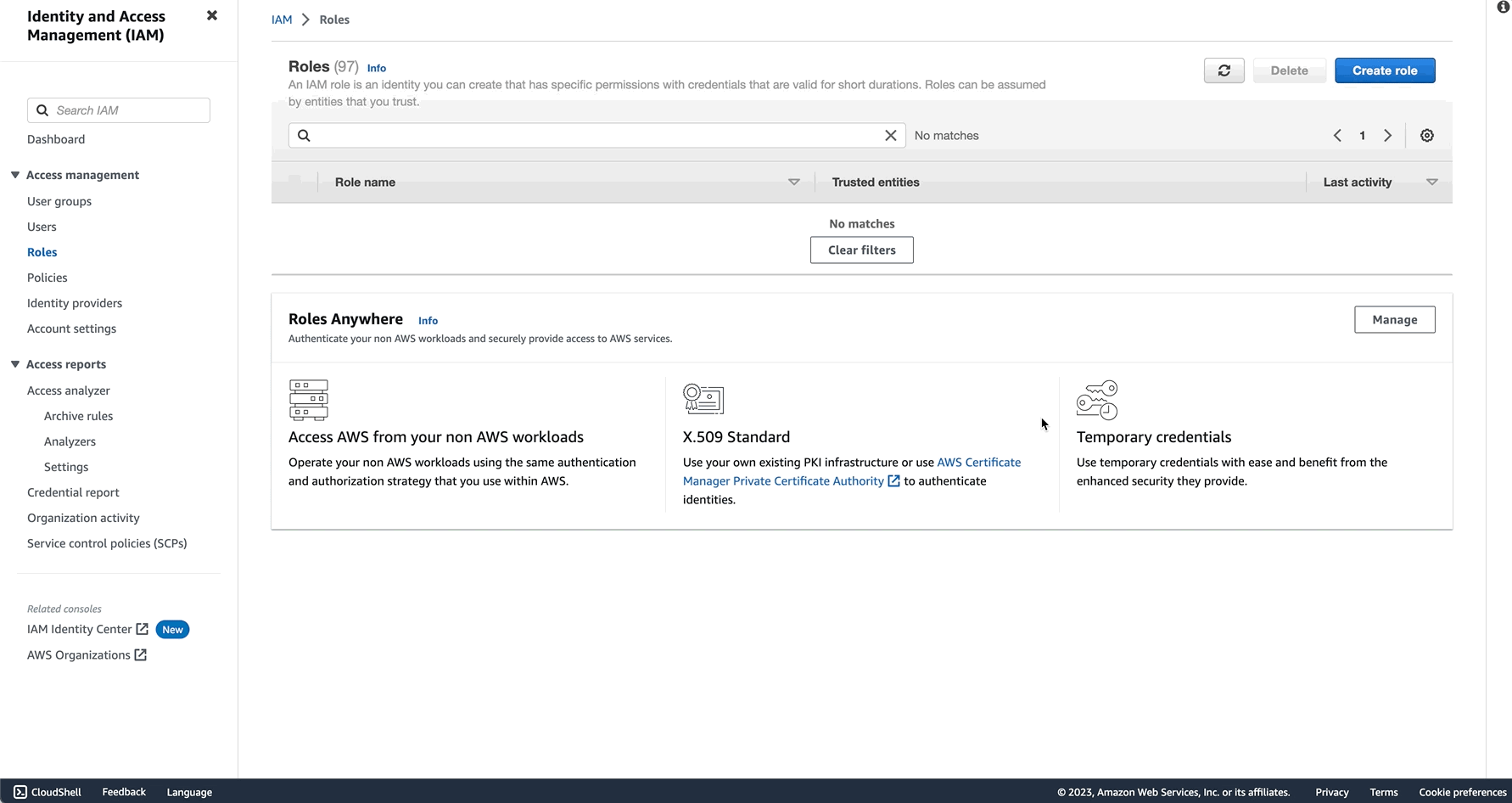Click the Access management section title
This screenshot has width=1512, height=803.
tap(82, 175)
